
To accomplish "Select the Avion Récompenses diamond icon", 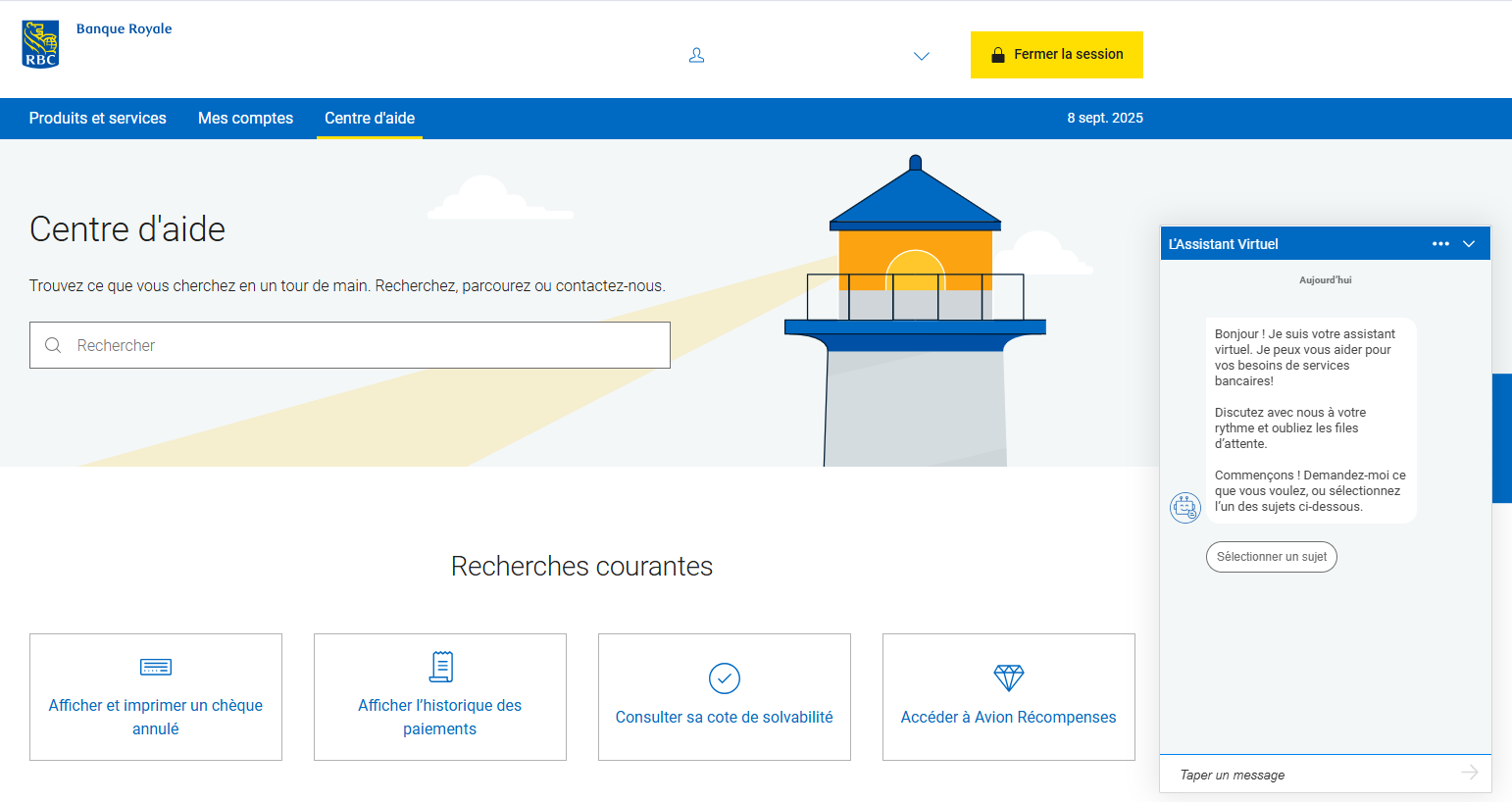I will [1008, 677].
